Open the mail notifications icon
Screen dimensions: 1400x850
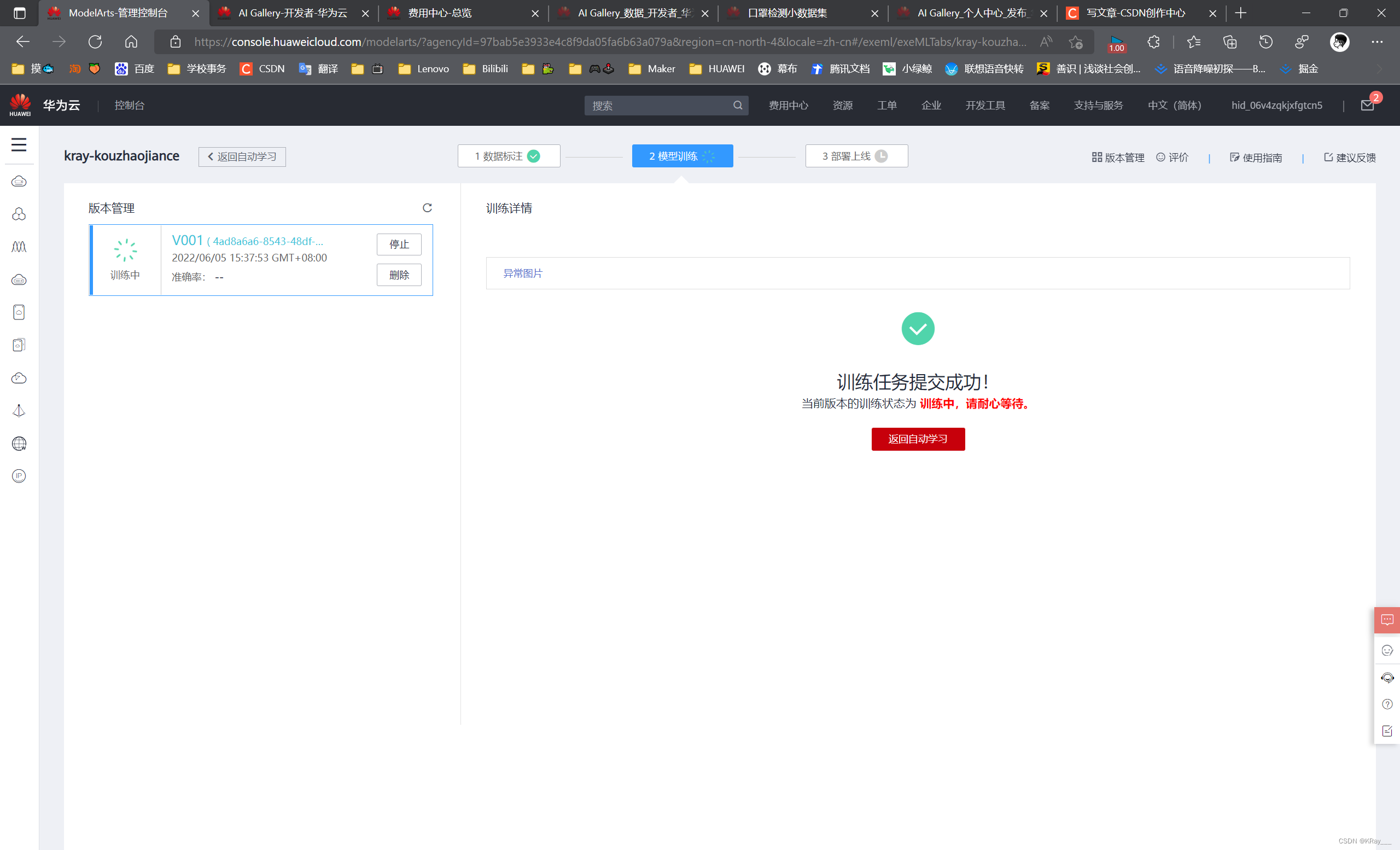pos(1368,105)
